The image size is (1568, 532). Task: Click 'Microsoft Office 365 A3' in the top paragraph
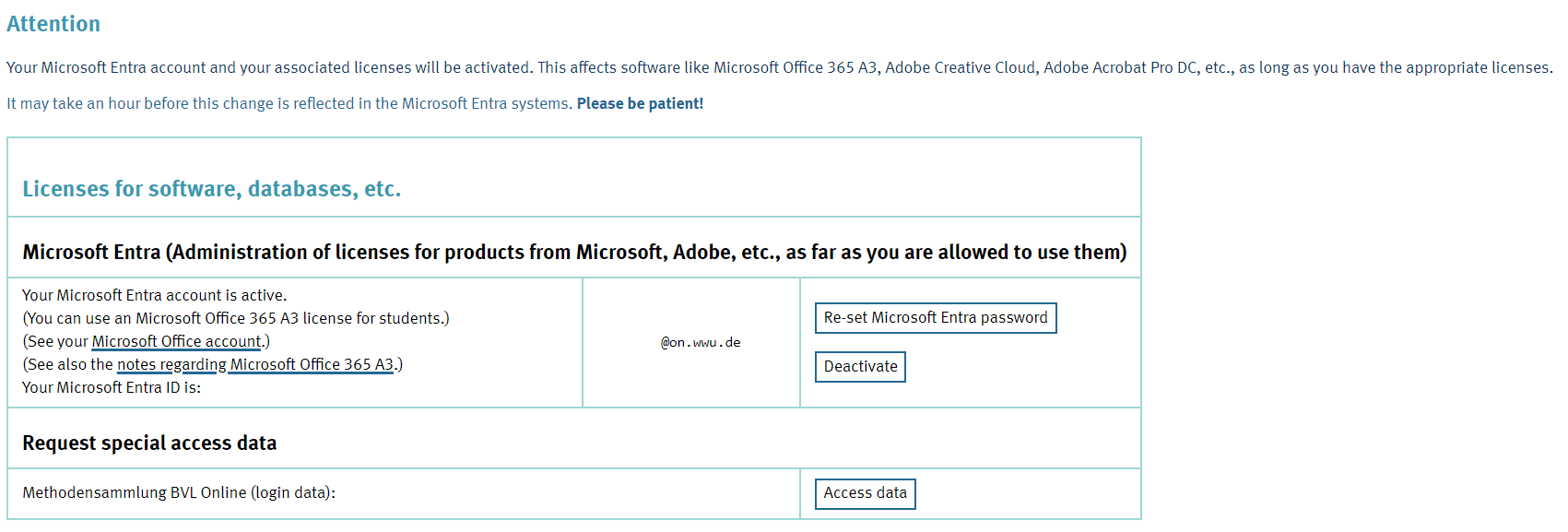coord(795,68)
